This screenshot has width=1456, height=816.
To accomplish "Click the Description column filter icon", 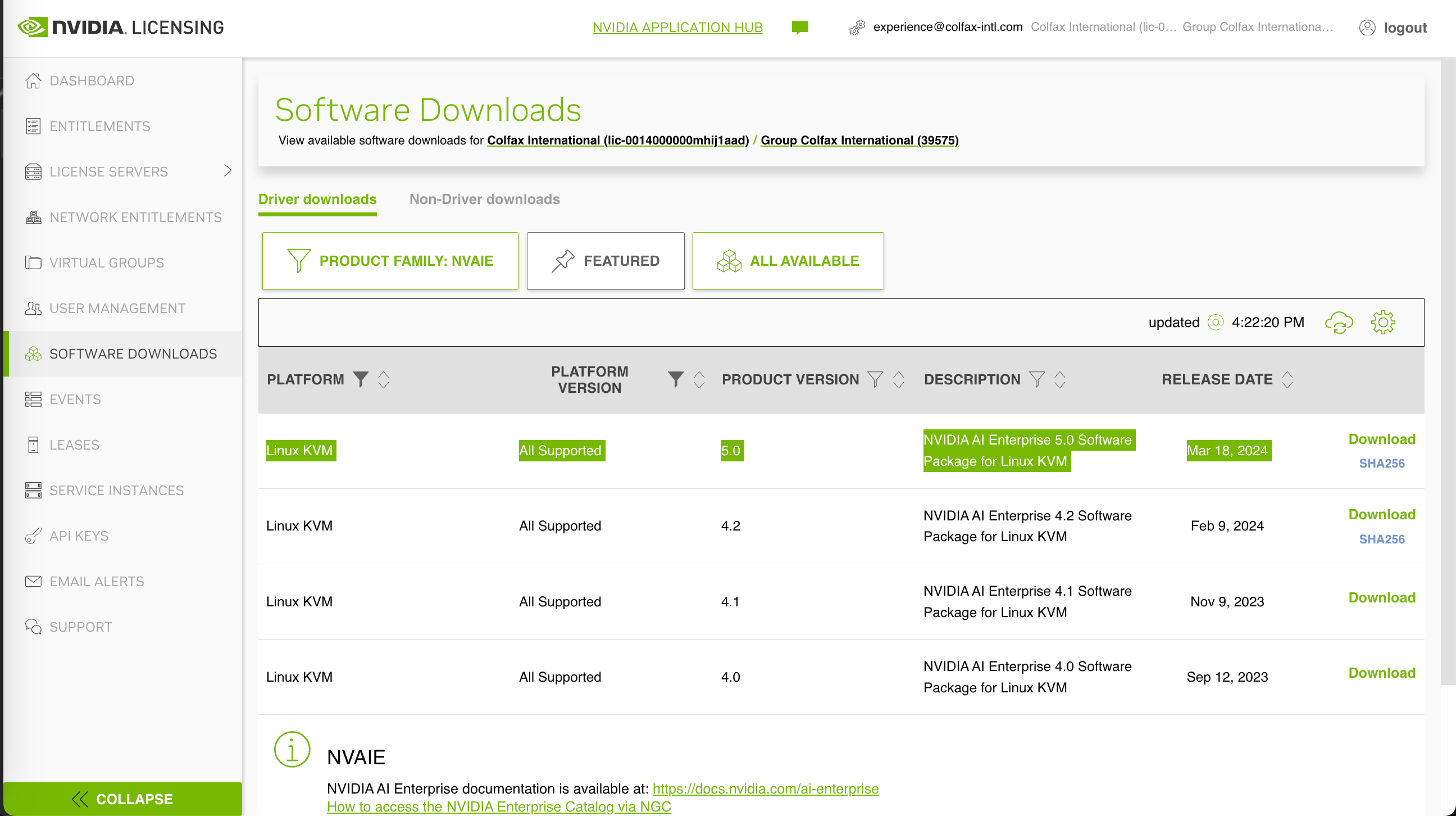I will (1036, 379).
